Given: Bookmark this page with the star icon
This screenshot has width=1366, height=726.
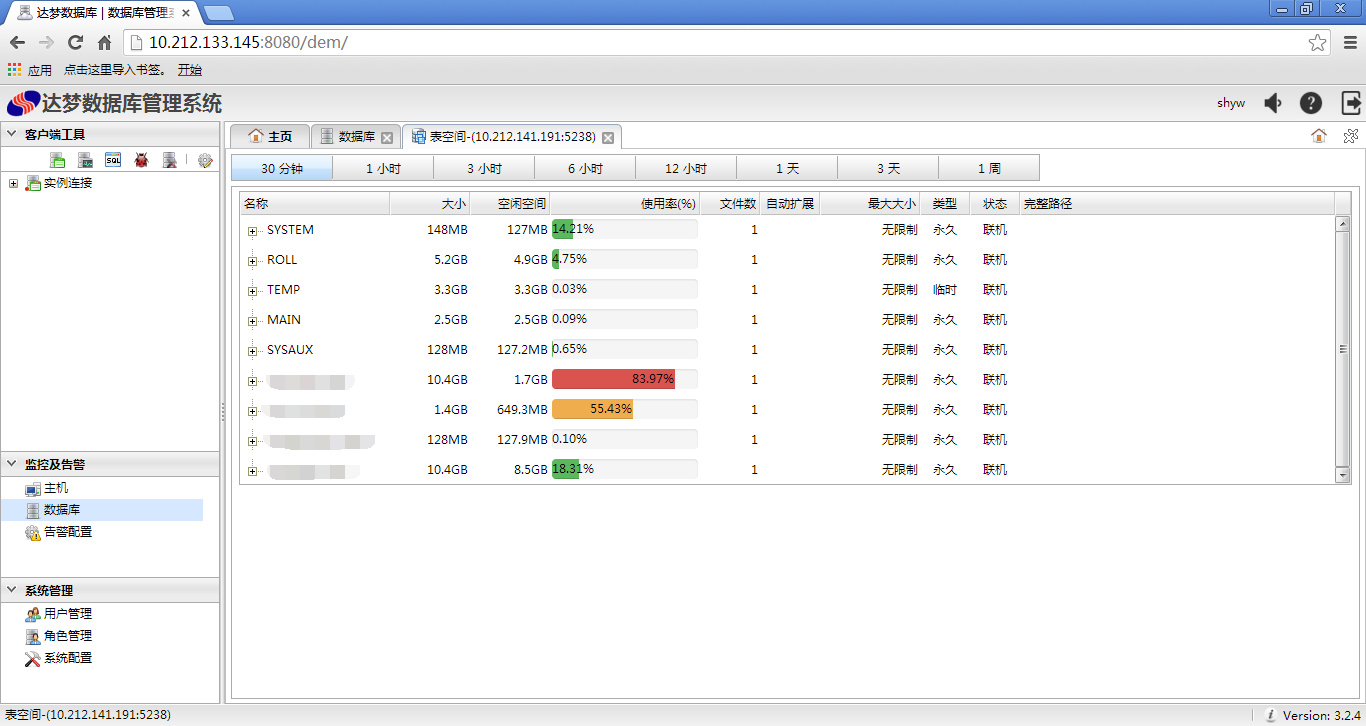Looking at the screenshot, I should click(1318, 42).
